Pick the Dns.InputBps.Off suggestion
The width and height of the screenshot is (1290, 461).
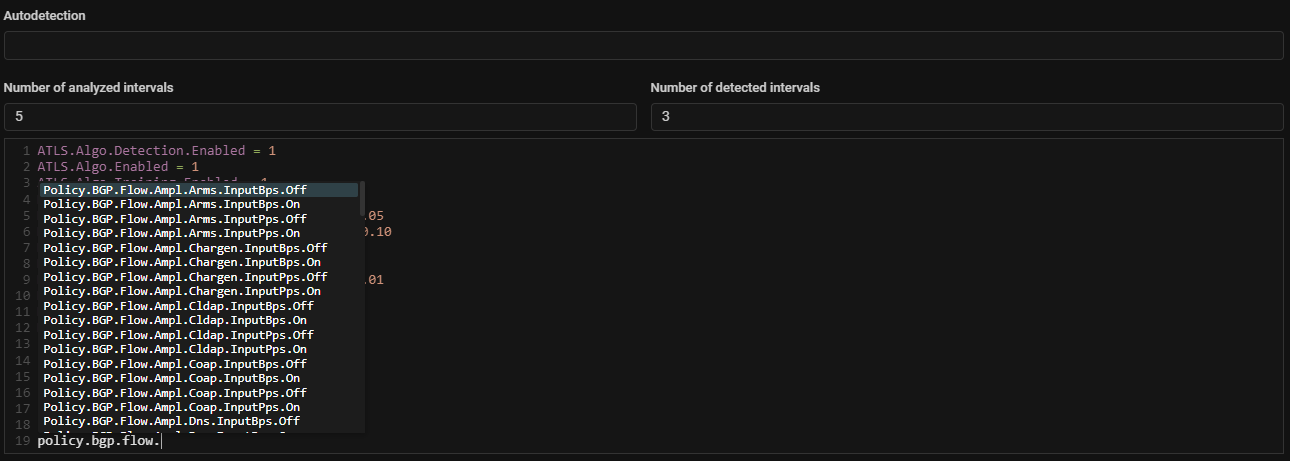tap(172, 422)
